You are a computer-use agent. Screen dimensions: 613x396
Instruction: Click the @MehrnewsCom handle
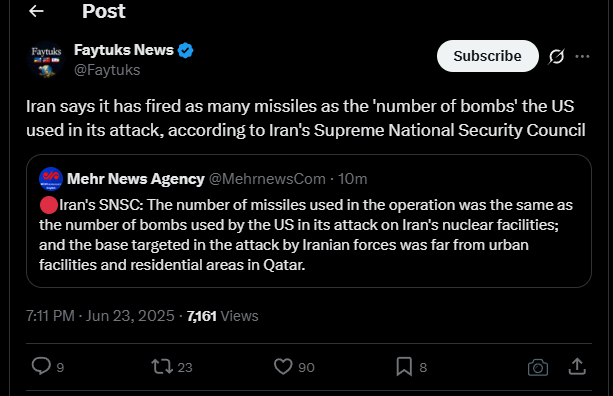[267, 179]
